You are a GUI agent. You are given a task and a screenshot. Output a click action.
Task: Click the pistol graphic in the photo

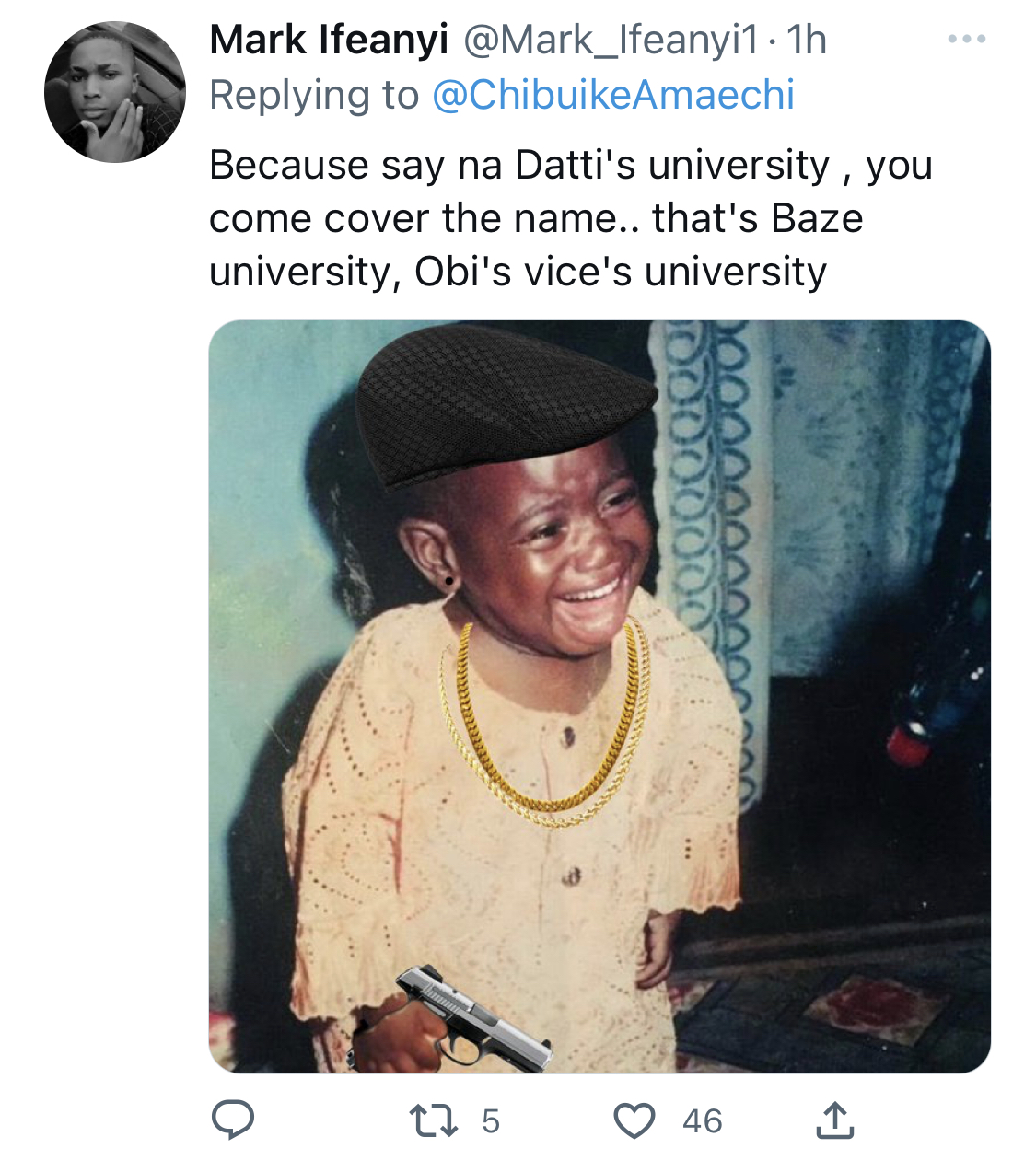473,1018
